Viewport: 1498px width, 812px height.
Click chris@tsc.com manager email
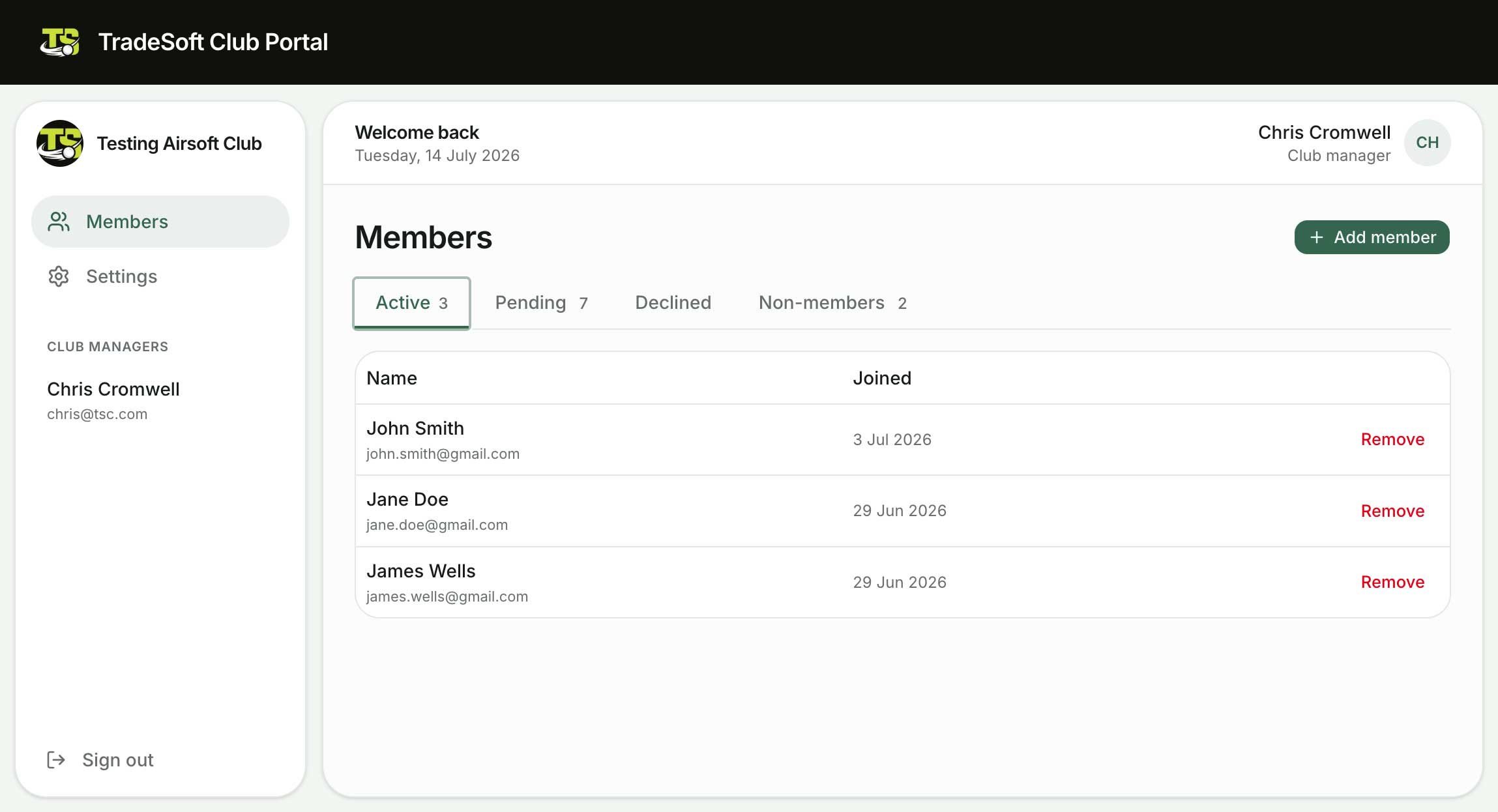tap(97, 414)
